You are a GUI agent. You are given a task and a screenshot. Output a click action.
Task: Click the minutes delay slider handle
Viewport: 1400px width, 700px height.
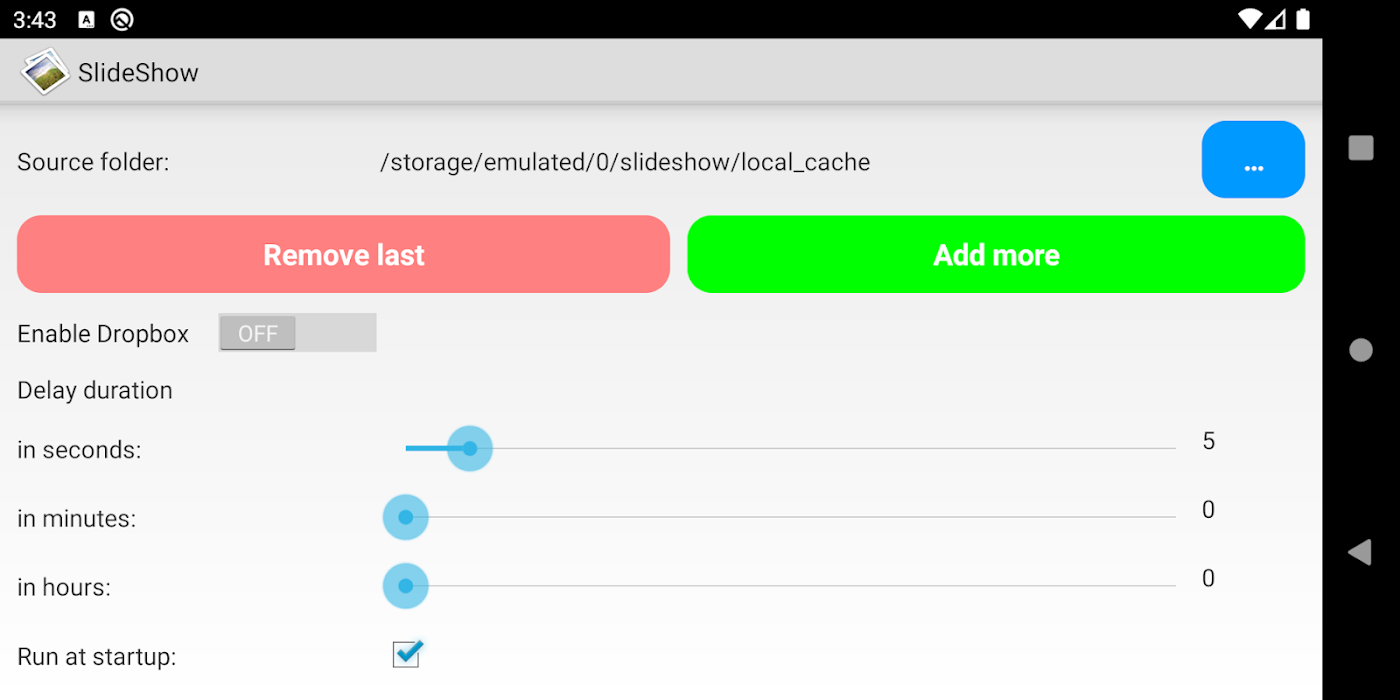(406, 517)
